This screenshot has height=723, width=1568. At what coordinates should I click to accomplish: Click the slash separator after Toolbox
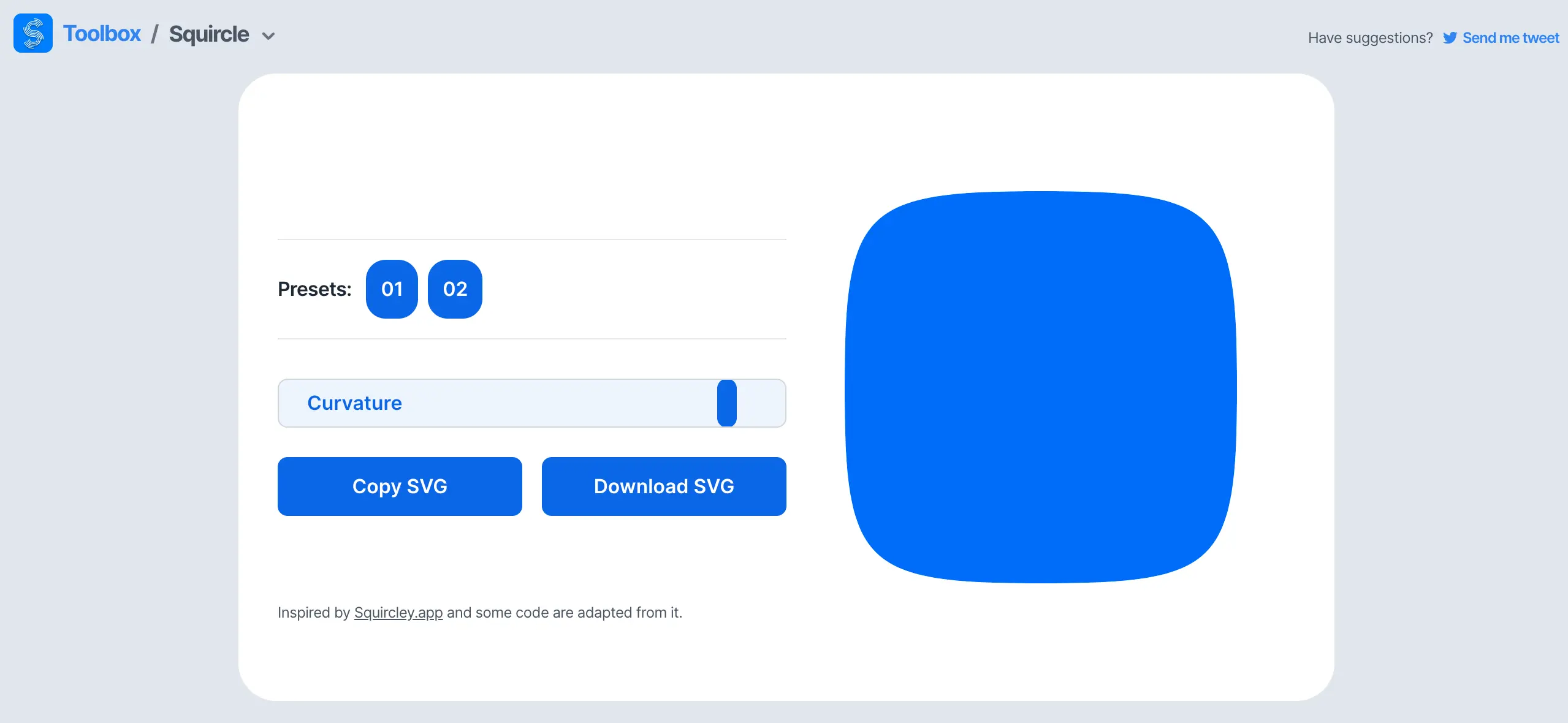pos(154,34)
